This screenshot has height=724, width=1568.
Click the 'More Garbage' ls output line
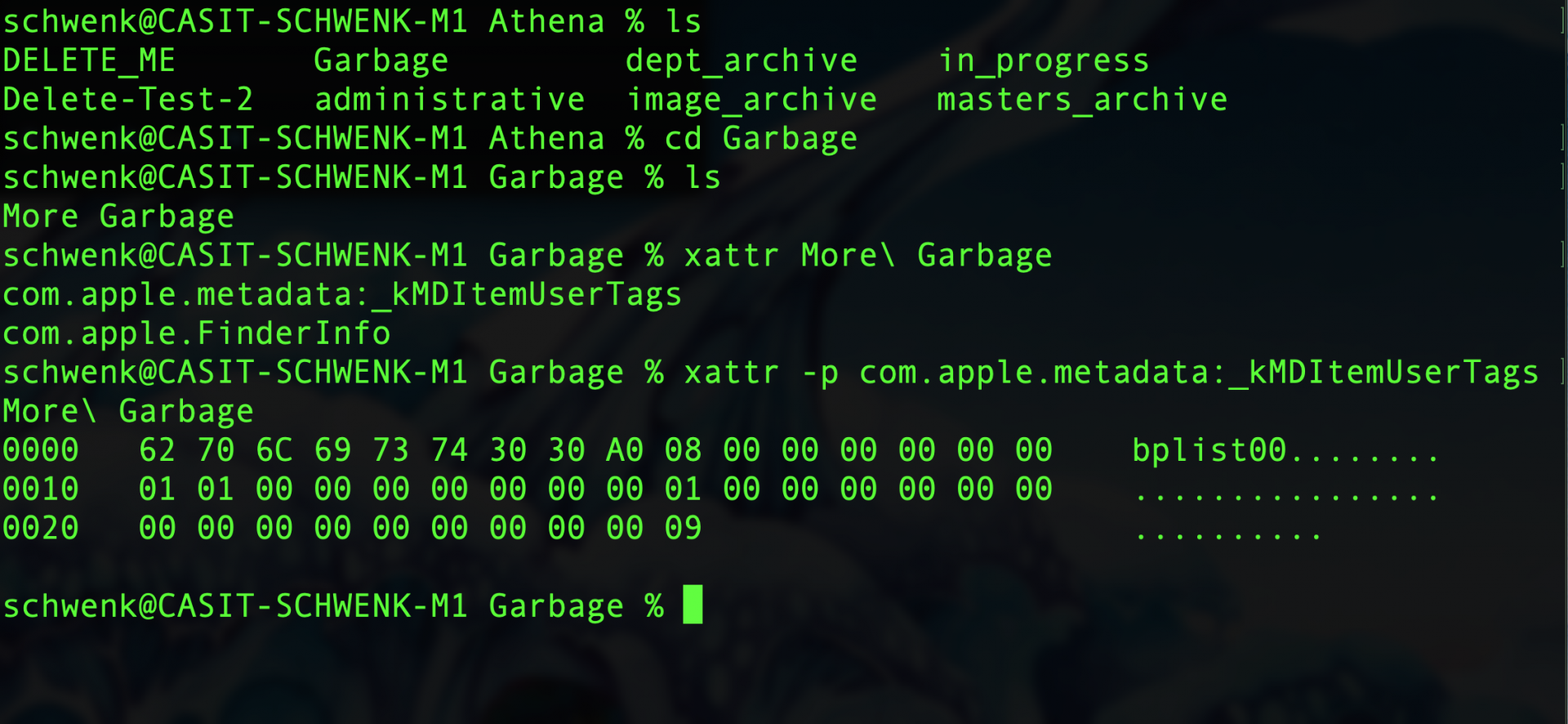(x=118, y=217)
